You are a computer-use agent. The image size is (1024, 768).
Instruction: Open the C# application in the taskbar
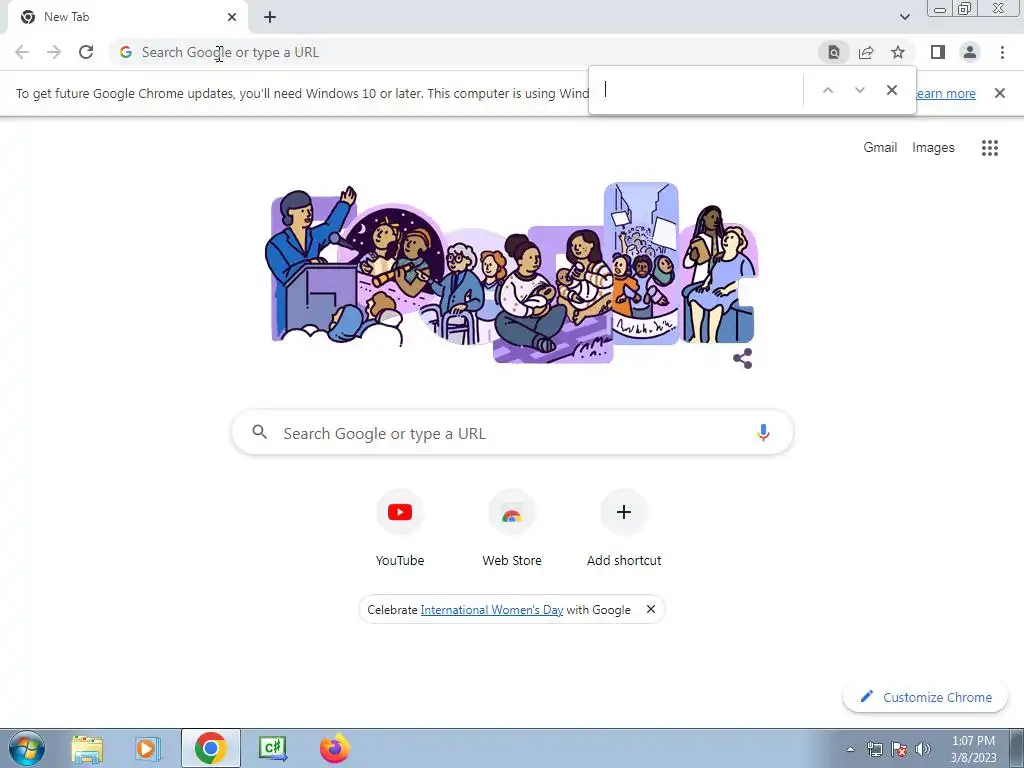tap(272, 748)
